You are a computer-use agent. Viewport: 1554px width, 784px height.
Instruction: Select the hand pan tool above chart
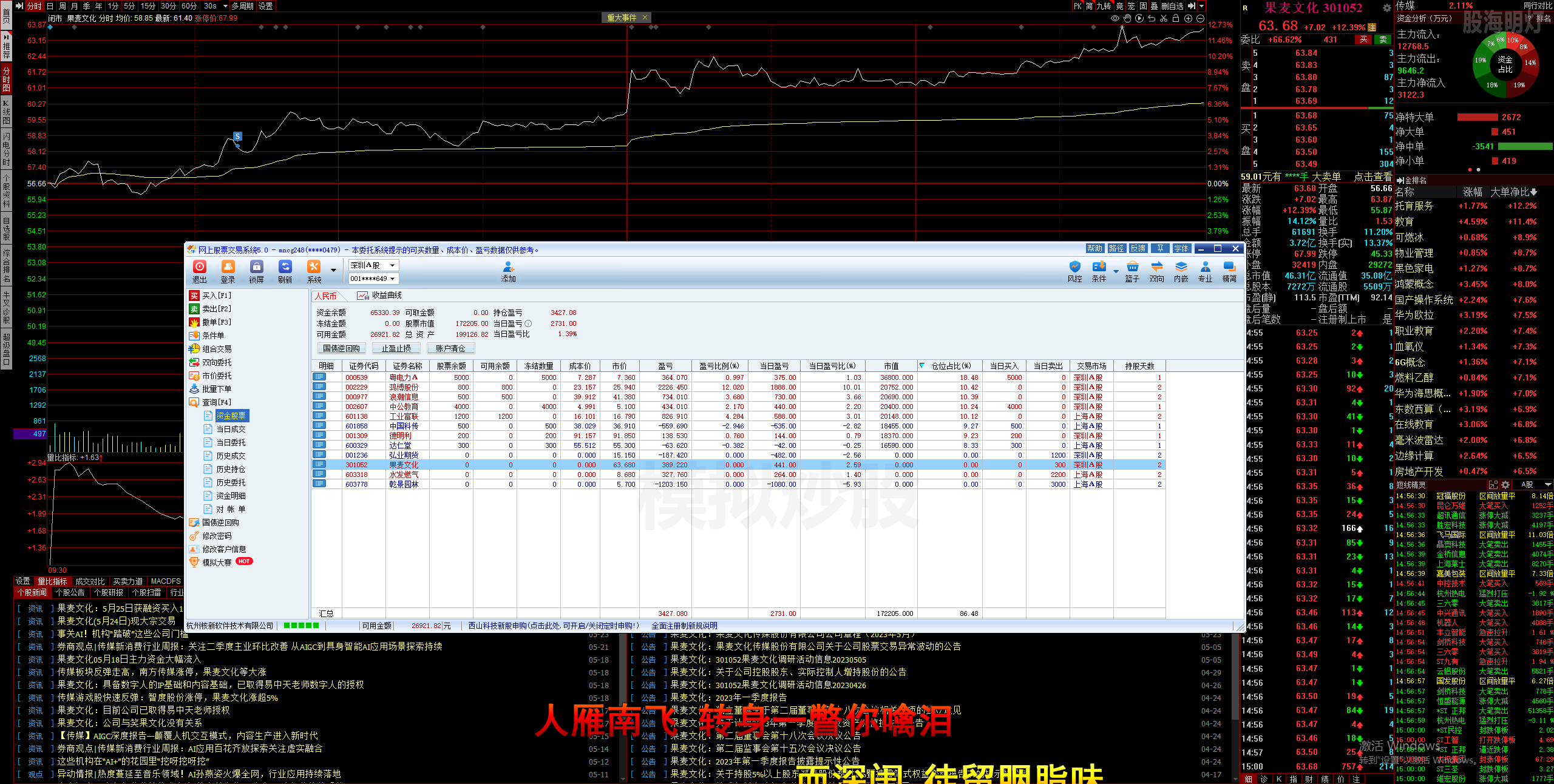(x=1127, y=18)
